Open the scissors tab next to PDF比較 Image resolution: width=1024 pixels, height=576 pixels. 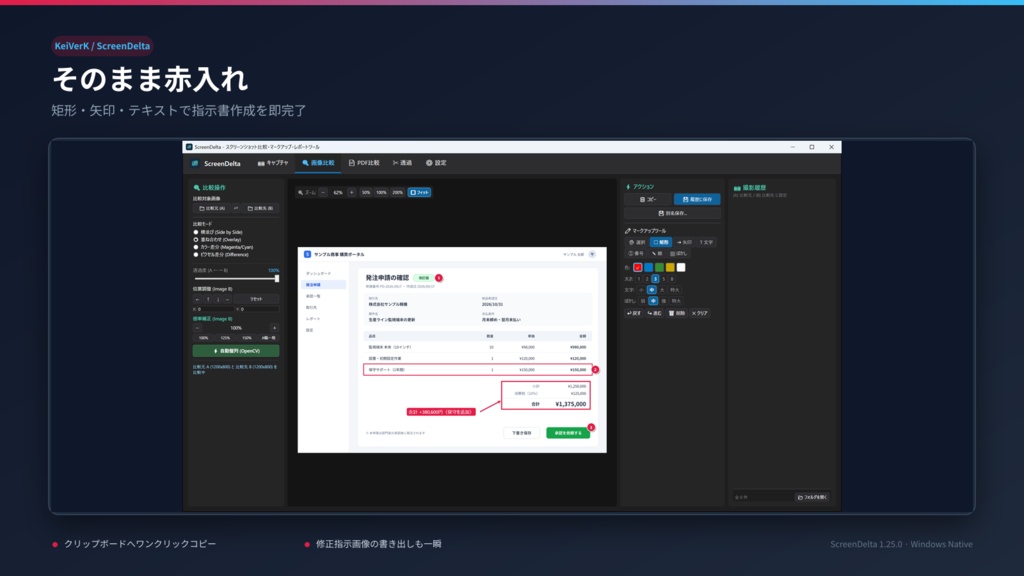point(402,163)
